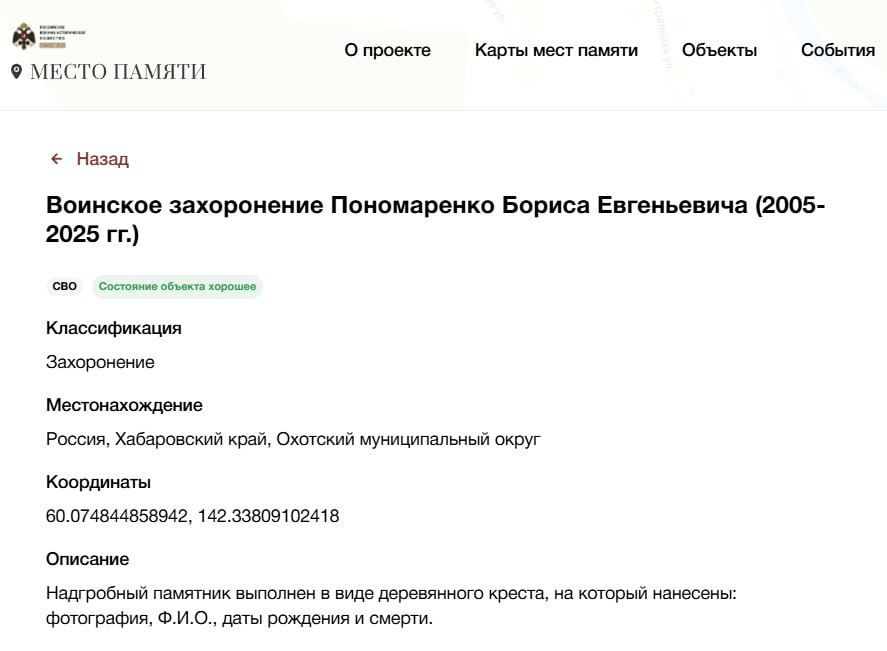Click the Местонахождение label
887x651 pixels.
[124, 405]
